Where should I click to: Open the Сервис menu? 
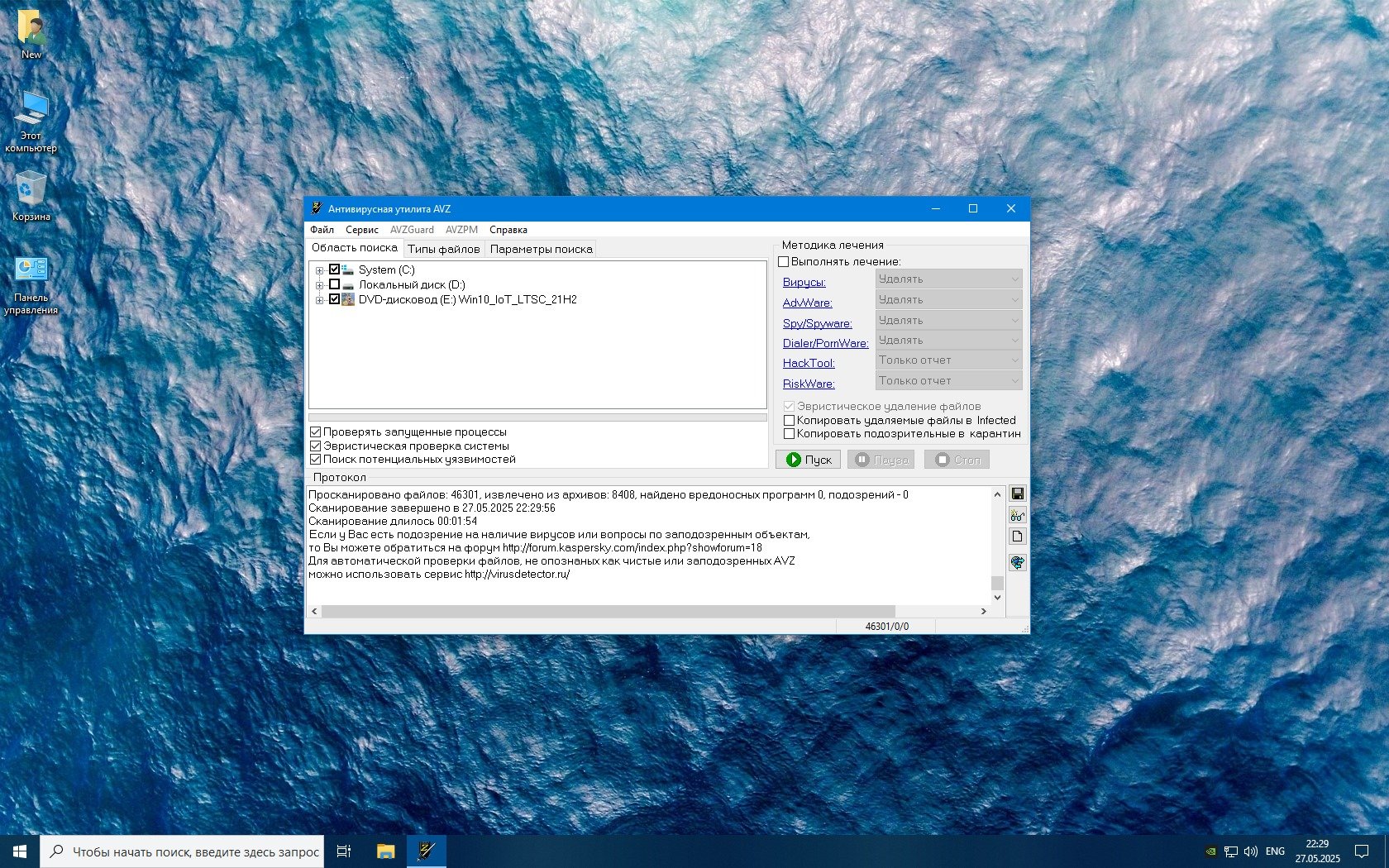click(x=361, y=230)
